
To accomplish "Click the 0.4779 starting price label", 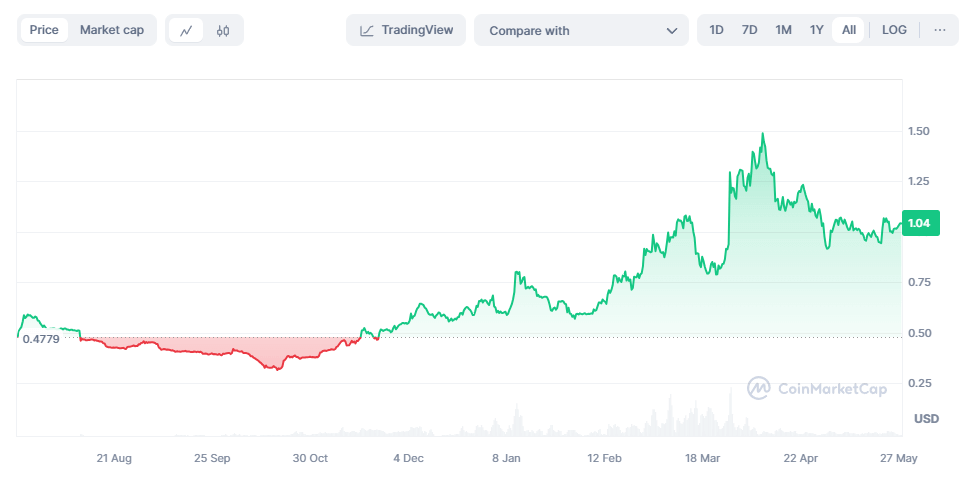I will click(x=41, y=339).
